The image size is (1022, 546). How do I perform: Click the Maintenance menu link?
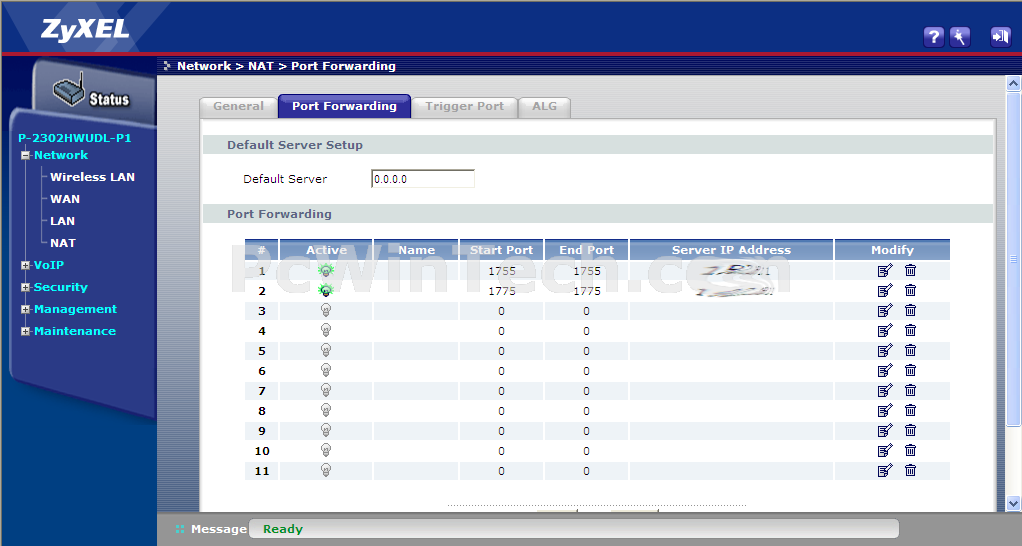75,331
